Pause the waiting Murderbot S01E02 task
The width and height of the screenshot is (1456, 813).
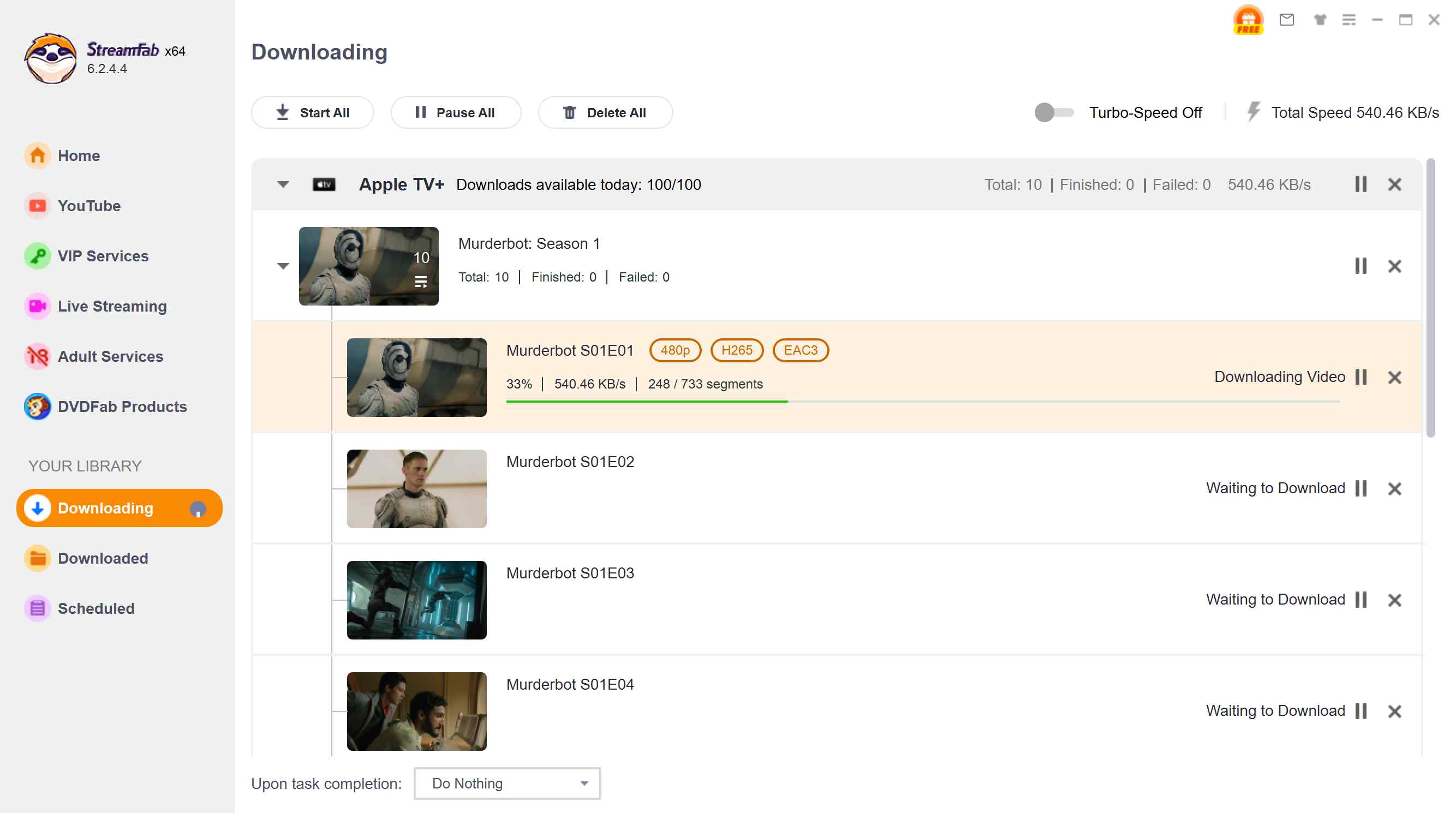click(x=1361, y=488)
